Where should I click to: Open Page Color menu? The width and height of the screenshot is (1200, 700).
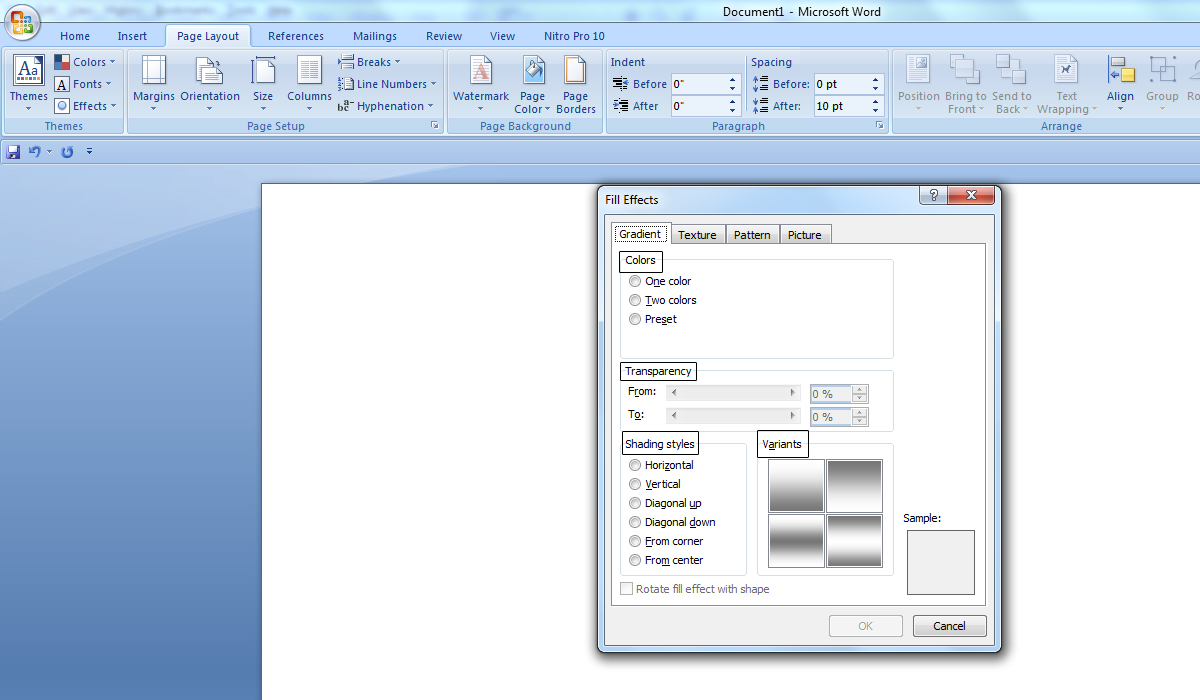pos(533,72)
